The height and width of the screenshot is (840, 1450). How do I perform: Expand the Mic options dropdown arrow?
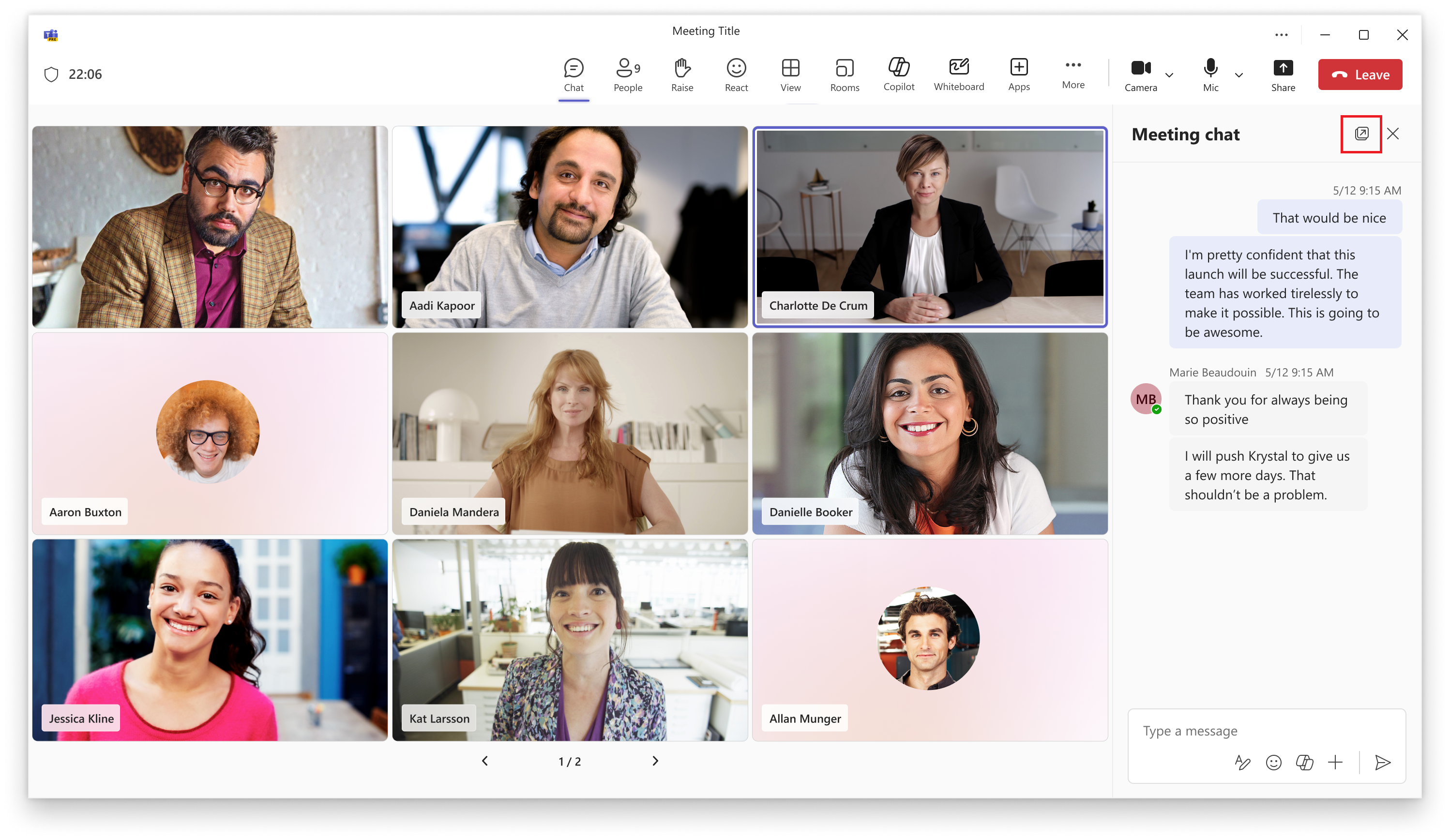coord(1239,75)
